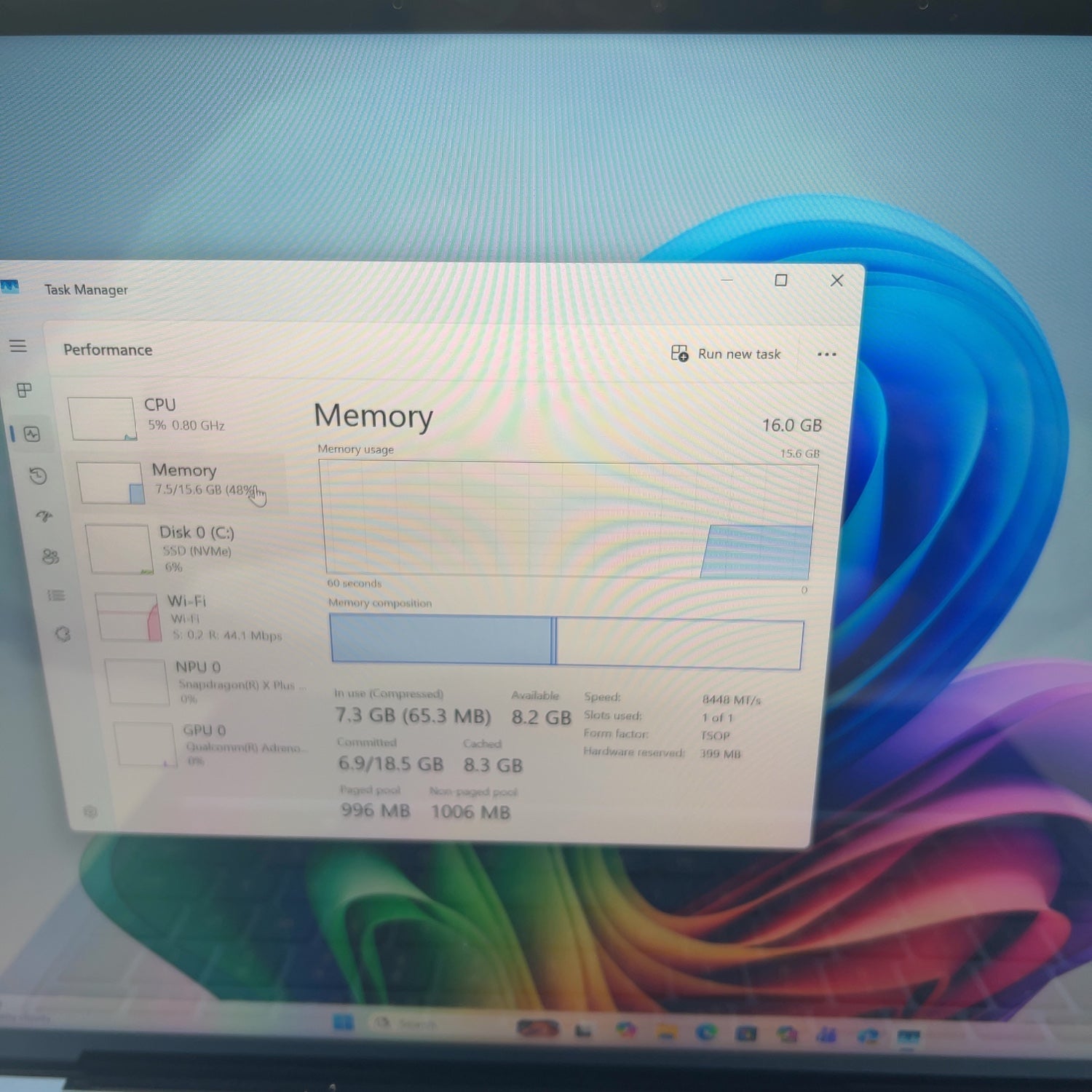Click the Disk 0 mini graph thumbnail
Screen dimensions: 1092x1092
tap(119, 550)
